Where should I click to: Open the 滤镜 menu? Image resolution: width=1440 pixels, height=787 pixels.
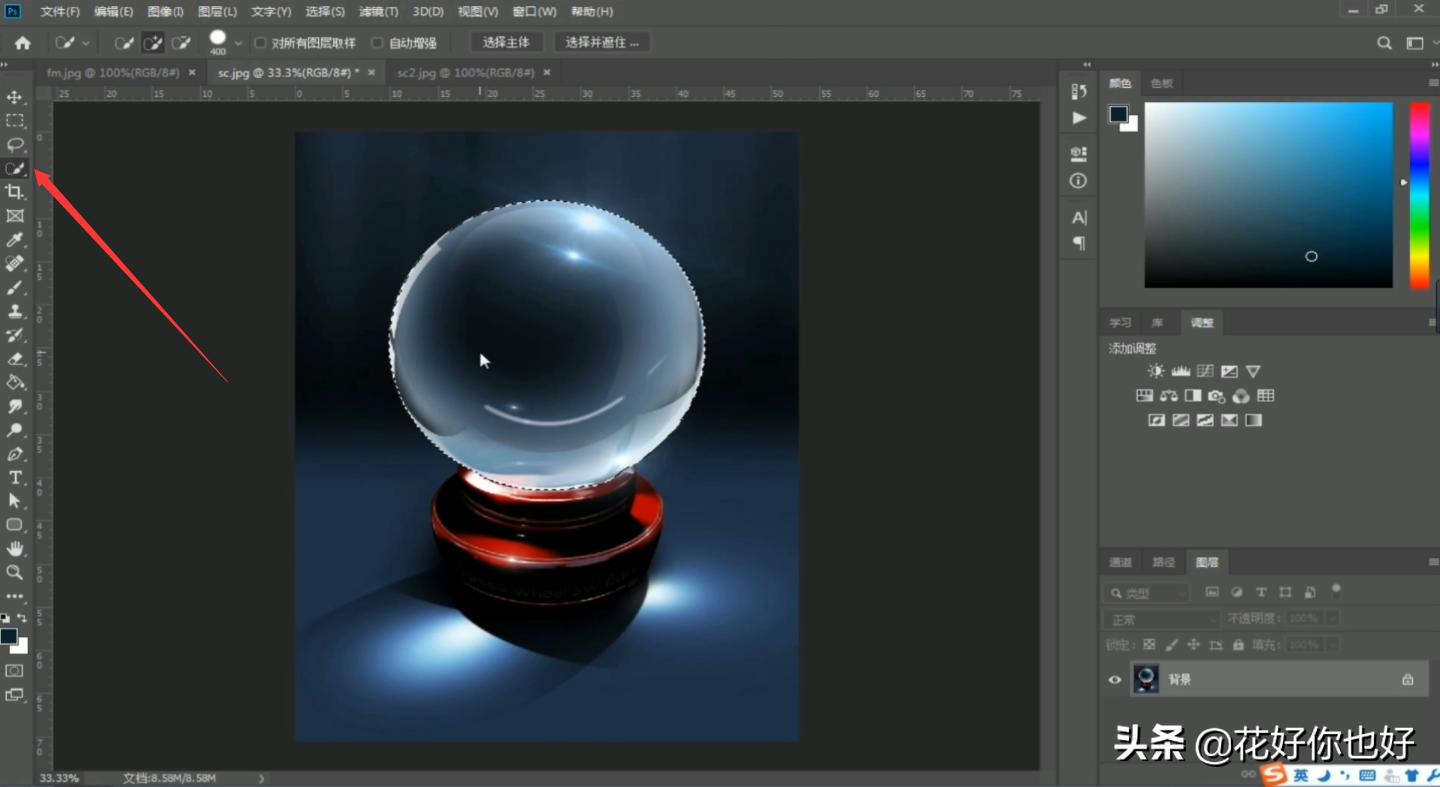click(x=376, y=11)
